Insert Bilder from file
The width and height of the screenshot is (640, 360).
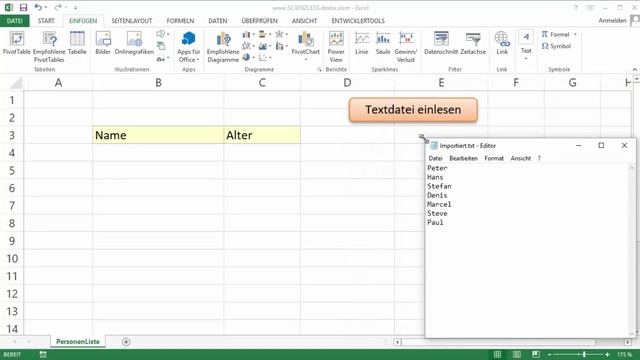pos(103,43)
